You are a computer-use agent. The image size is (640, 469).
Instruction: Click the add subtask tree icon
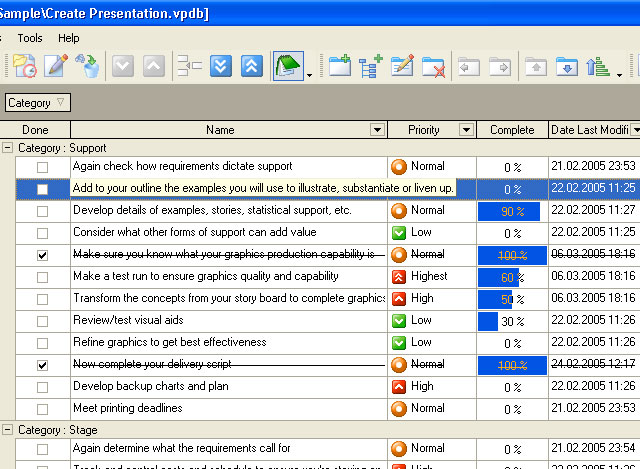click(x=371, y=67)
